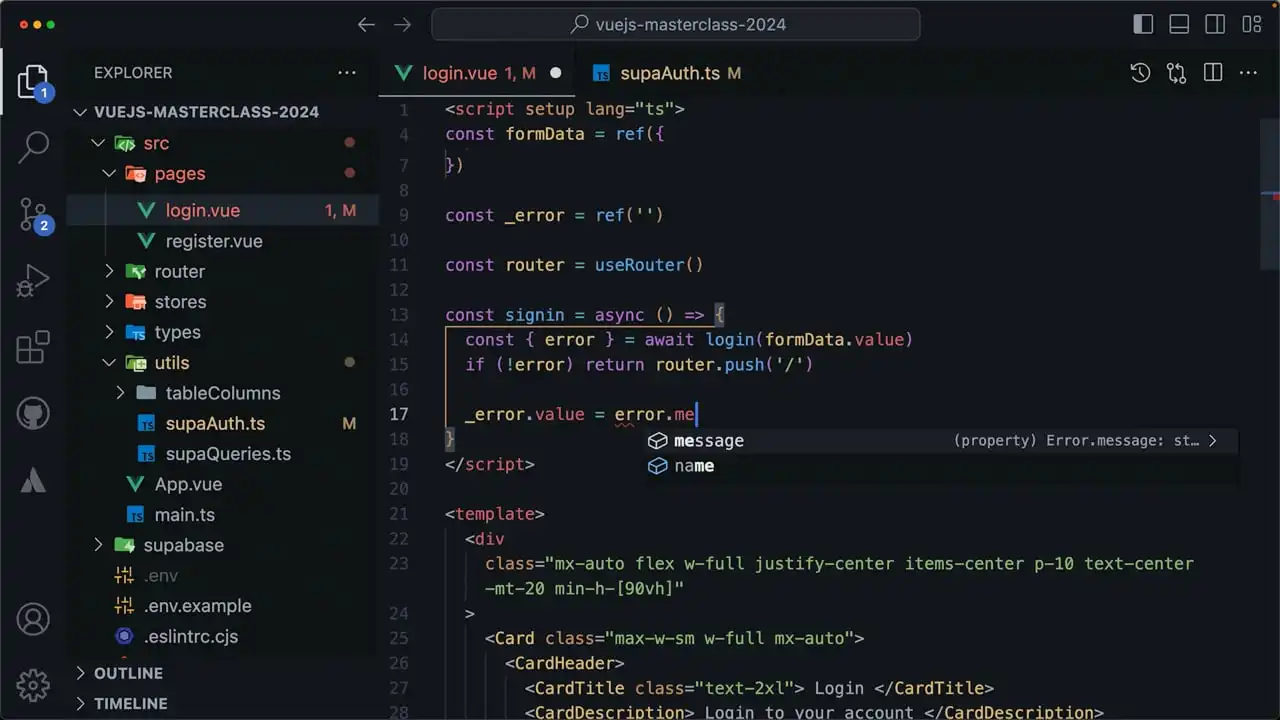Click the Vue icon of login.vue row

click(x=146, y=211)
